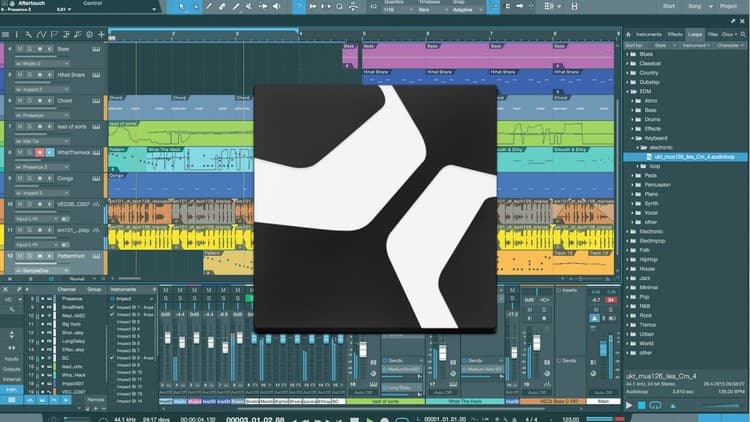Click the Outputs button in mixer
This screenshot has height=422, width=750.
(x=11, y=369)
